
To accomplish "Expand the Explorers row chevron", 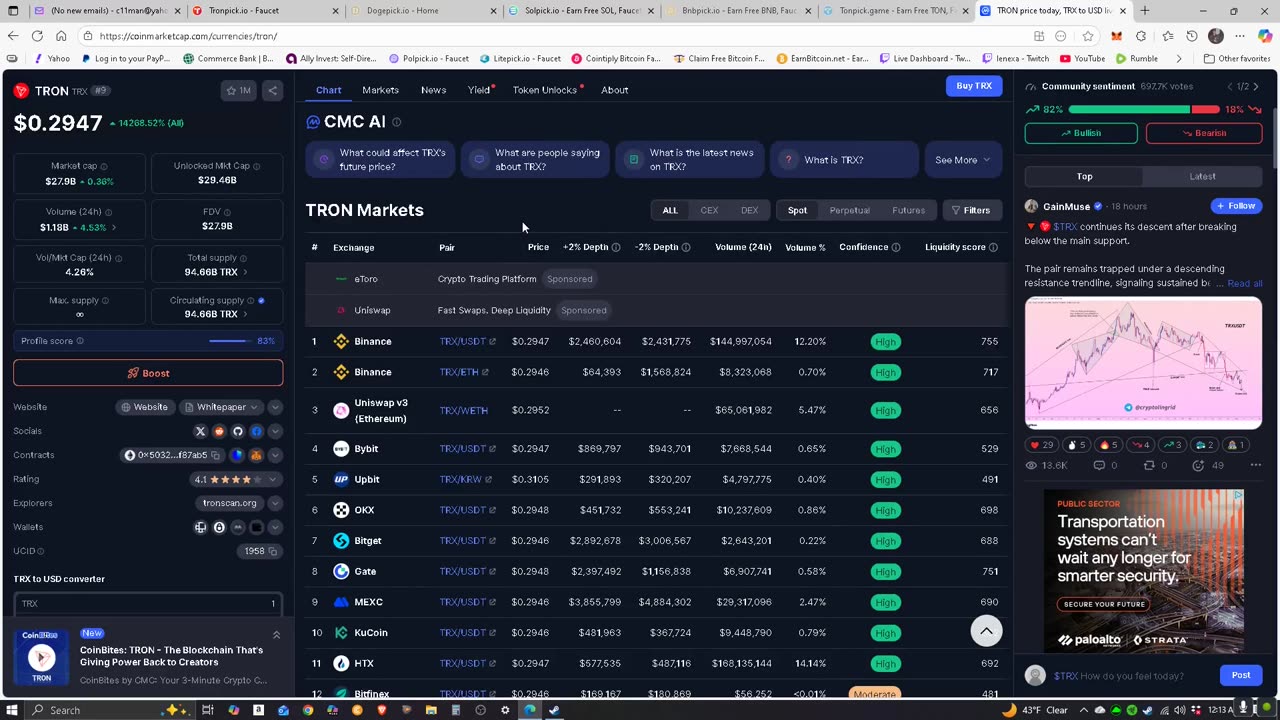I will [x=275, y=503].
